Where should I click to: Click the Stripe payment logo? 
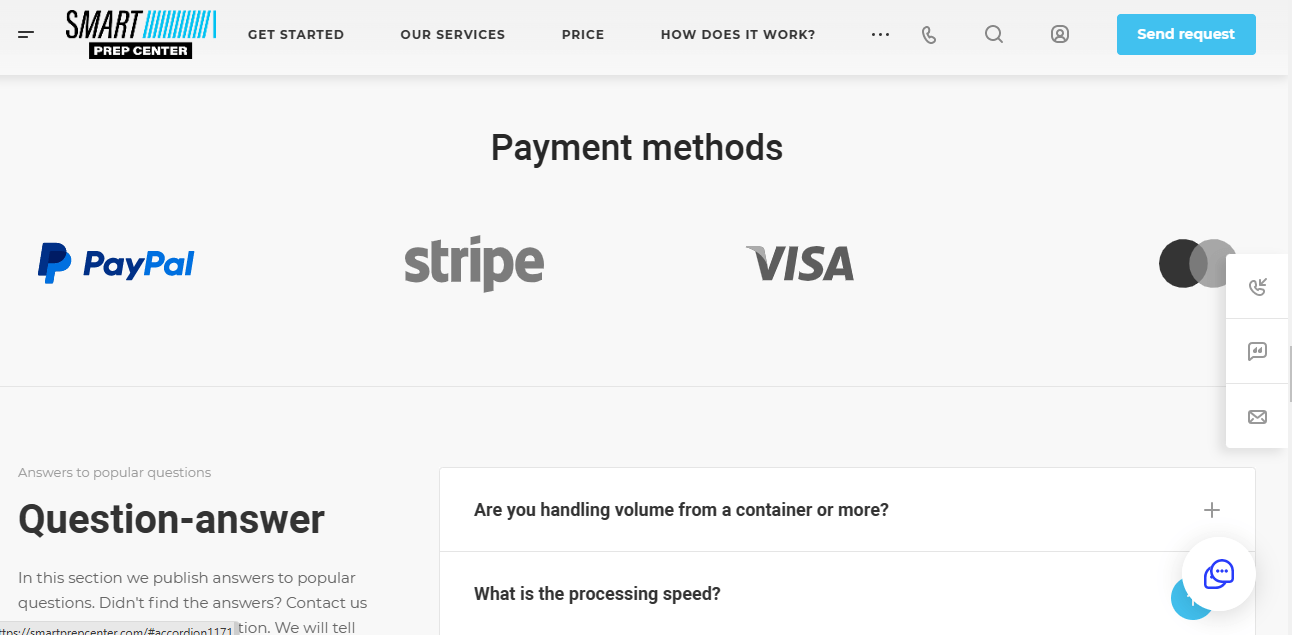474,263
